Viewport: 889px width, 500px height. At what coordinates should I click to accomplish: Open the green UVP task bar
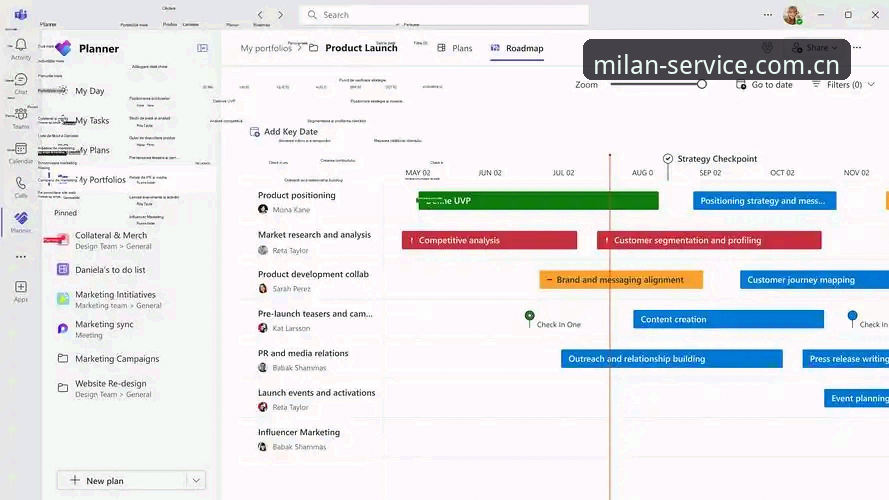538,201
